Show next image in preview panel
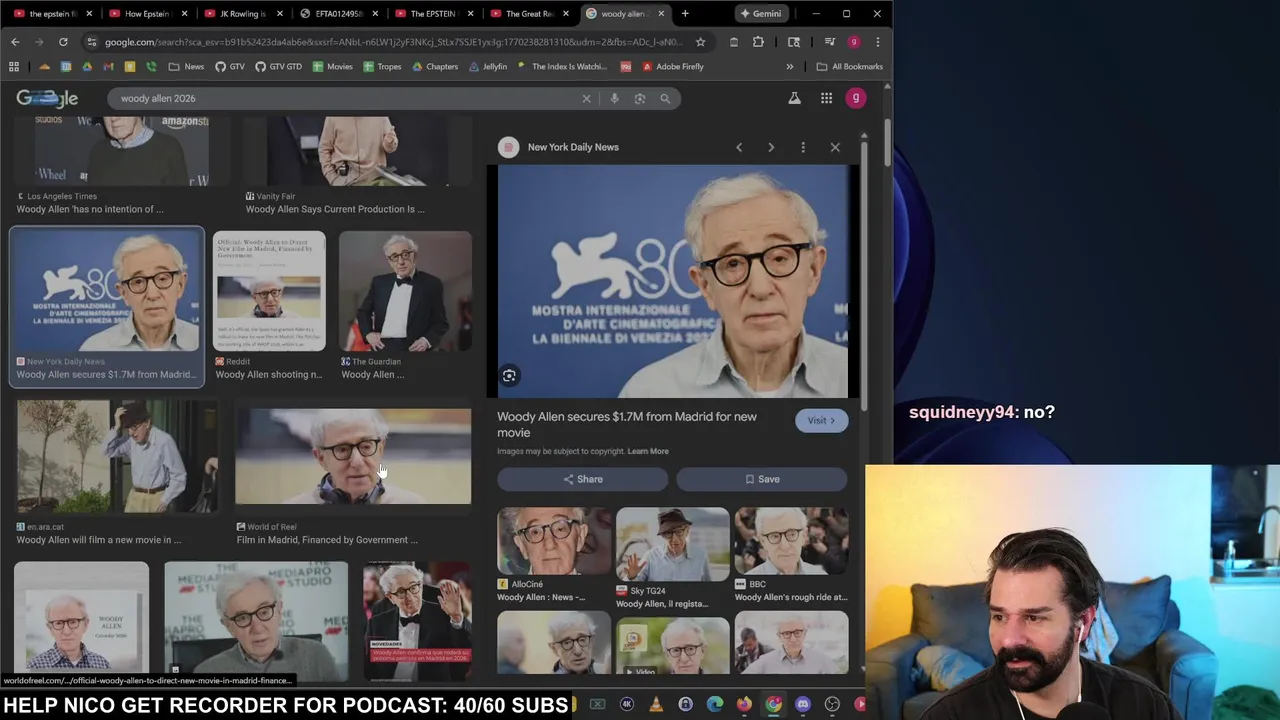Screen dimensions: 1280x720 click(771, 147)
